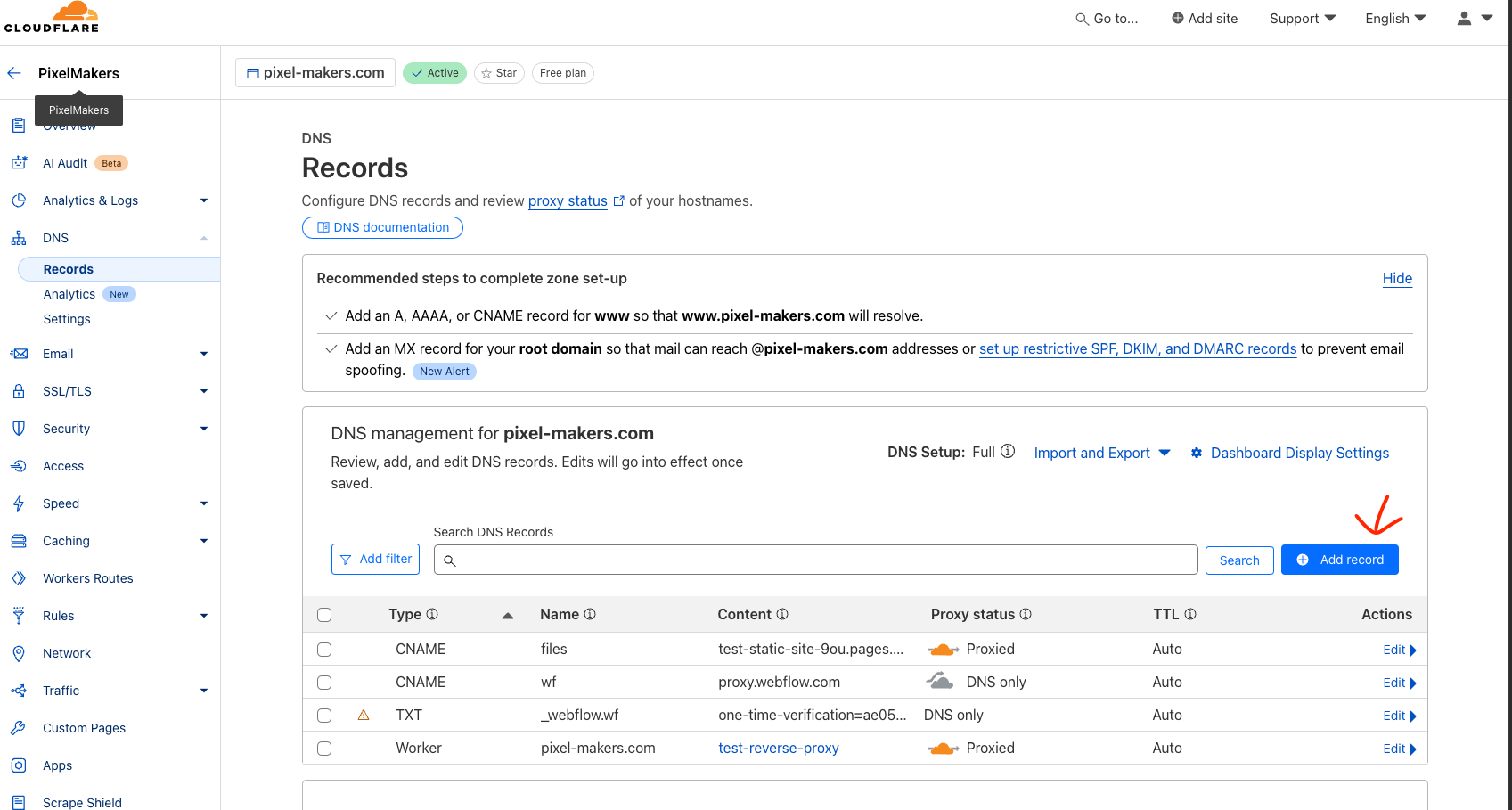Open DNS Analytics in sidebar

pyautogui.click(x=69, y=294)
